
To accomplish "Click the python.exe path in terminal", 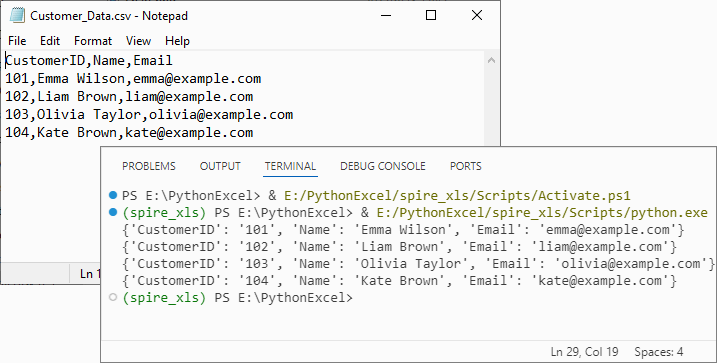I will click(x=542, y=213).
